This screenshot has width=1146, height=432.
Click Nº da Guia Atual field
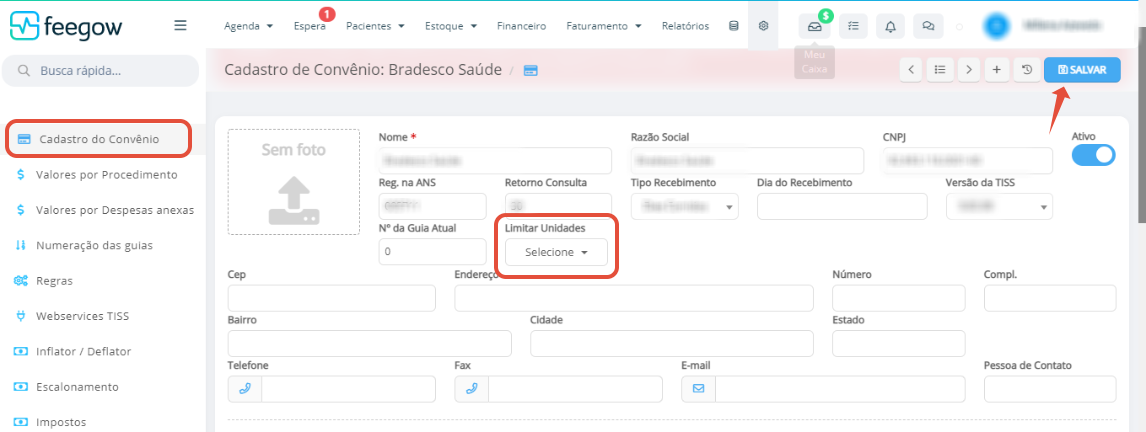point(433,251)
